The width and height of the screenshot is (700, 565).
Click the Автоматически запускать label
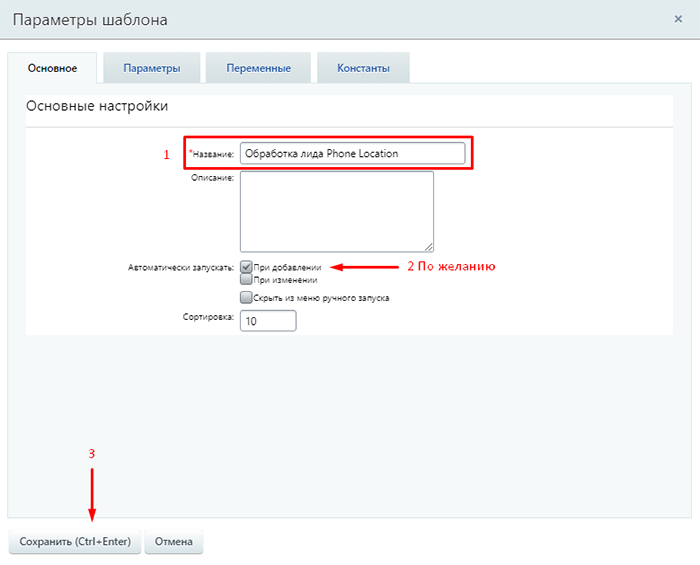click(x=181, y=268)
